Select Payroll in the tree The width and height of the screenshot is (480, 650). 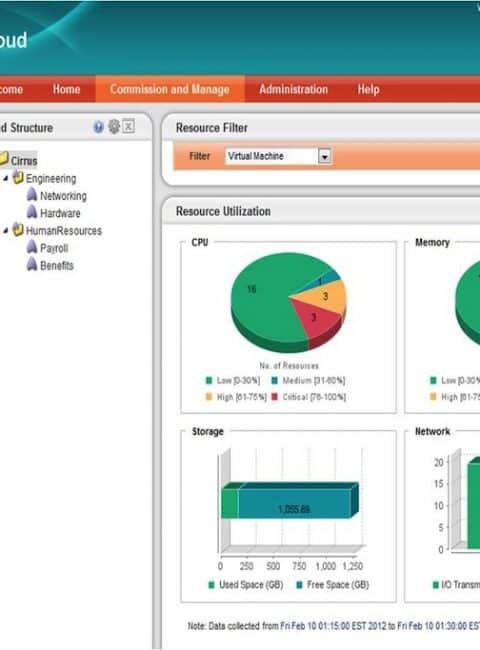tap(54, 248)
